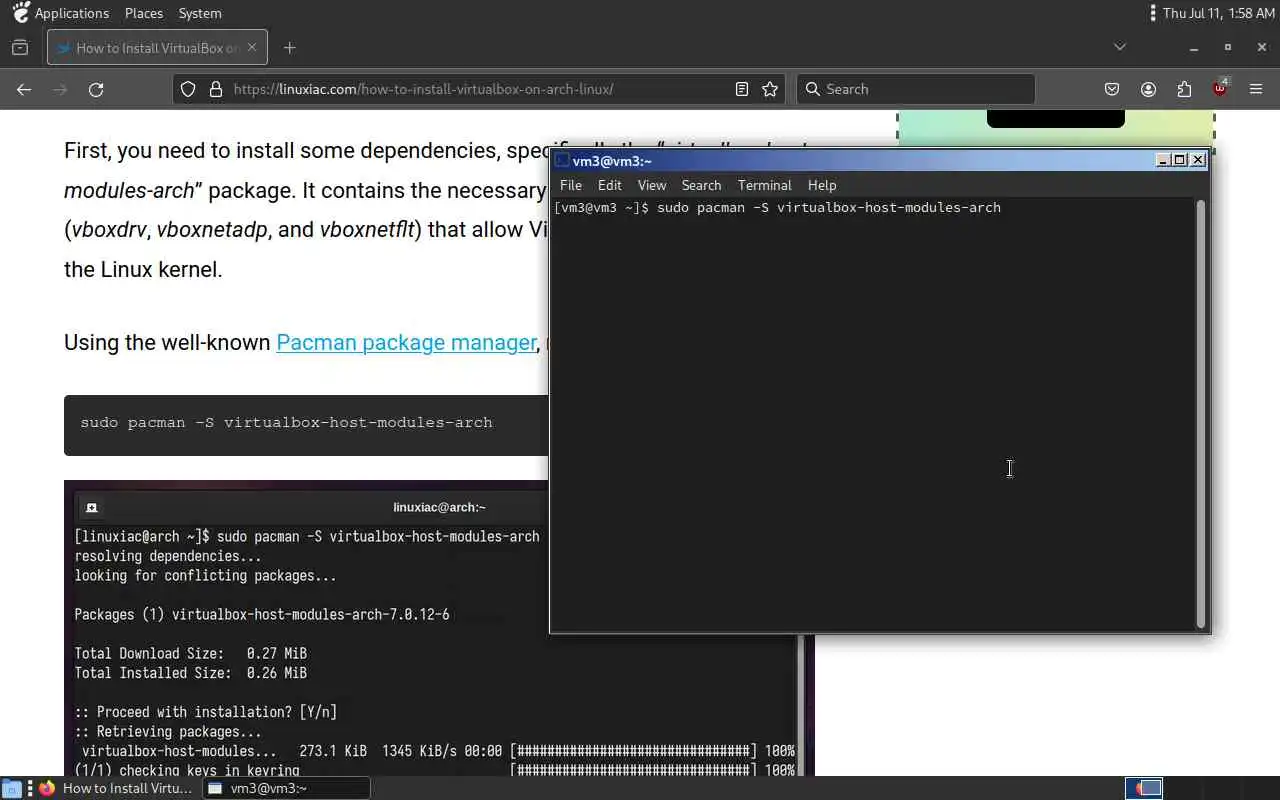
Task: Click the show desktop icon in taskbar
Action: (x=11, y=788)
